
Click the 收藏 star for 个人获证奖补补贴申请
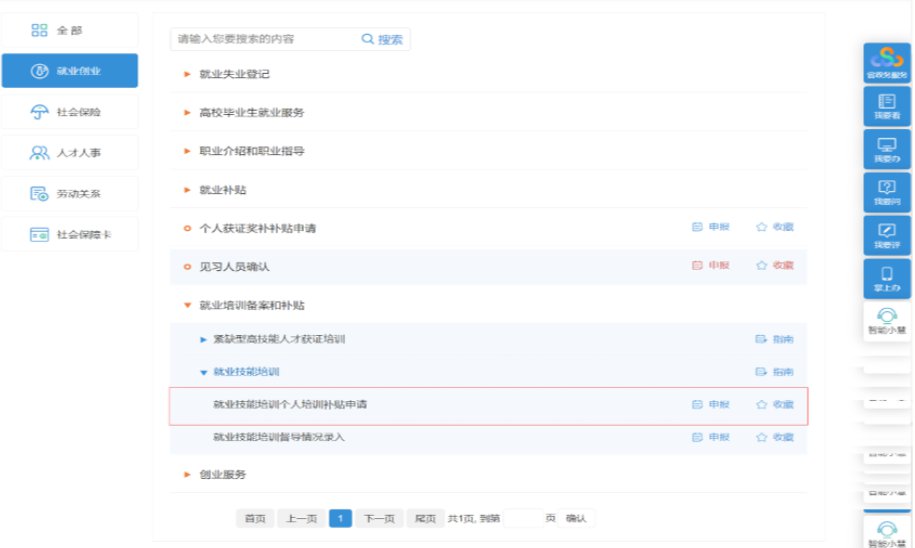coord(762,228)
